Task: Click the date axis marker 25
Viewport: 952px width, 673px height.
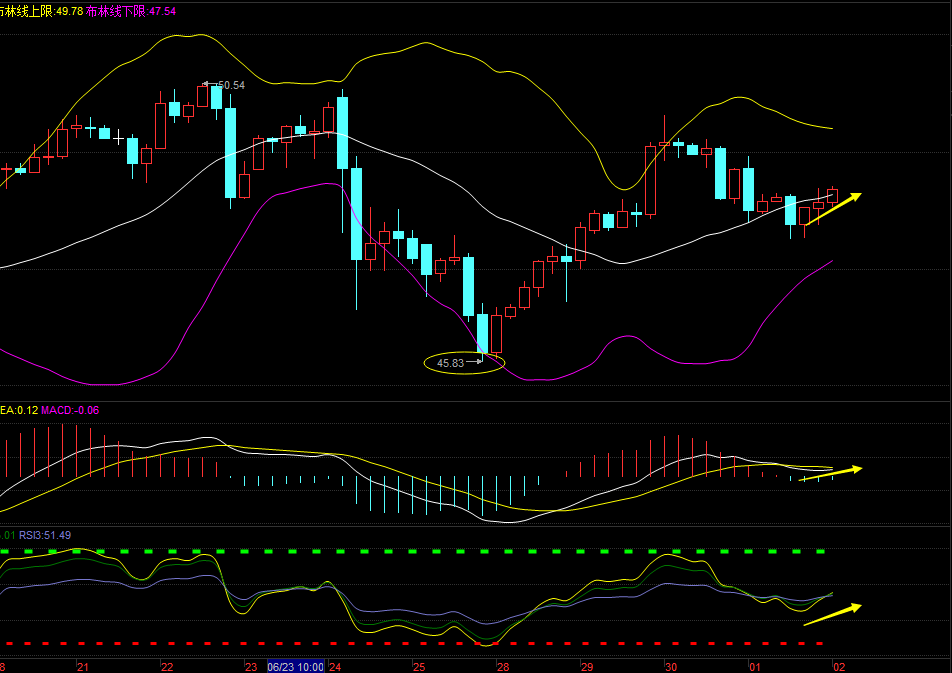Action: coord(419,667)
